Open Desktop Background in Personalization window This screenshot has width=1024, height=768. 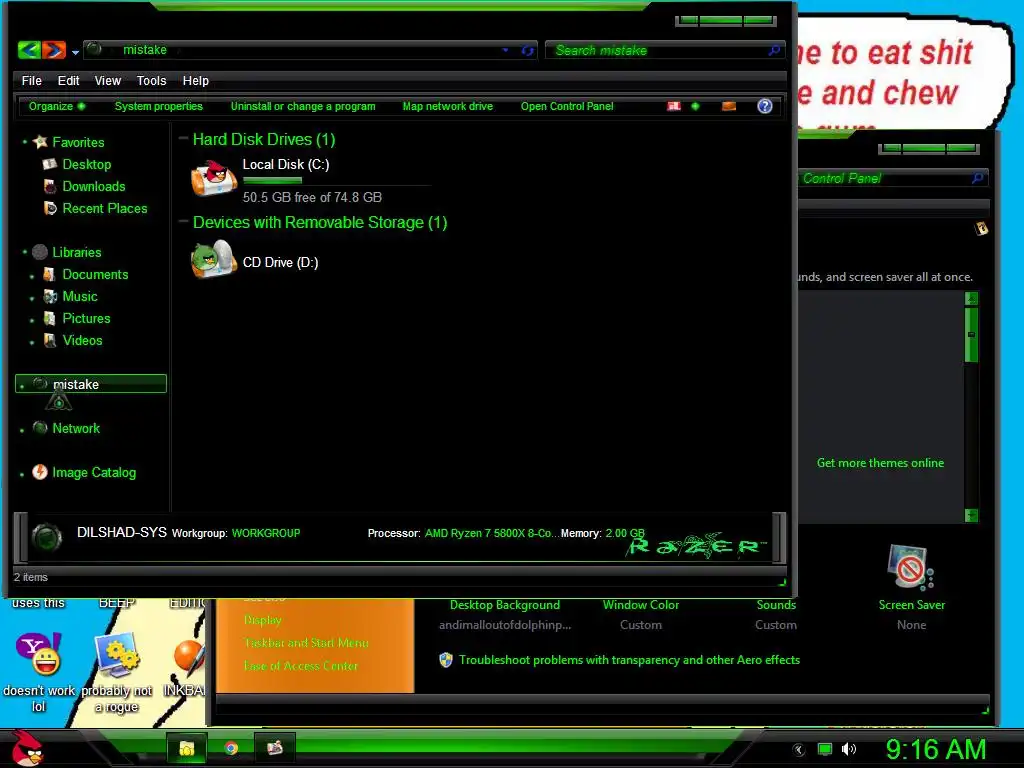tap(504, 605)
